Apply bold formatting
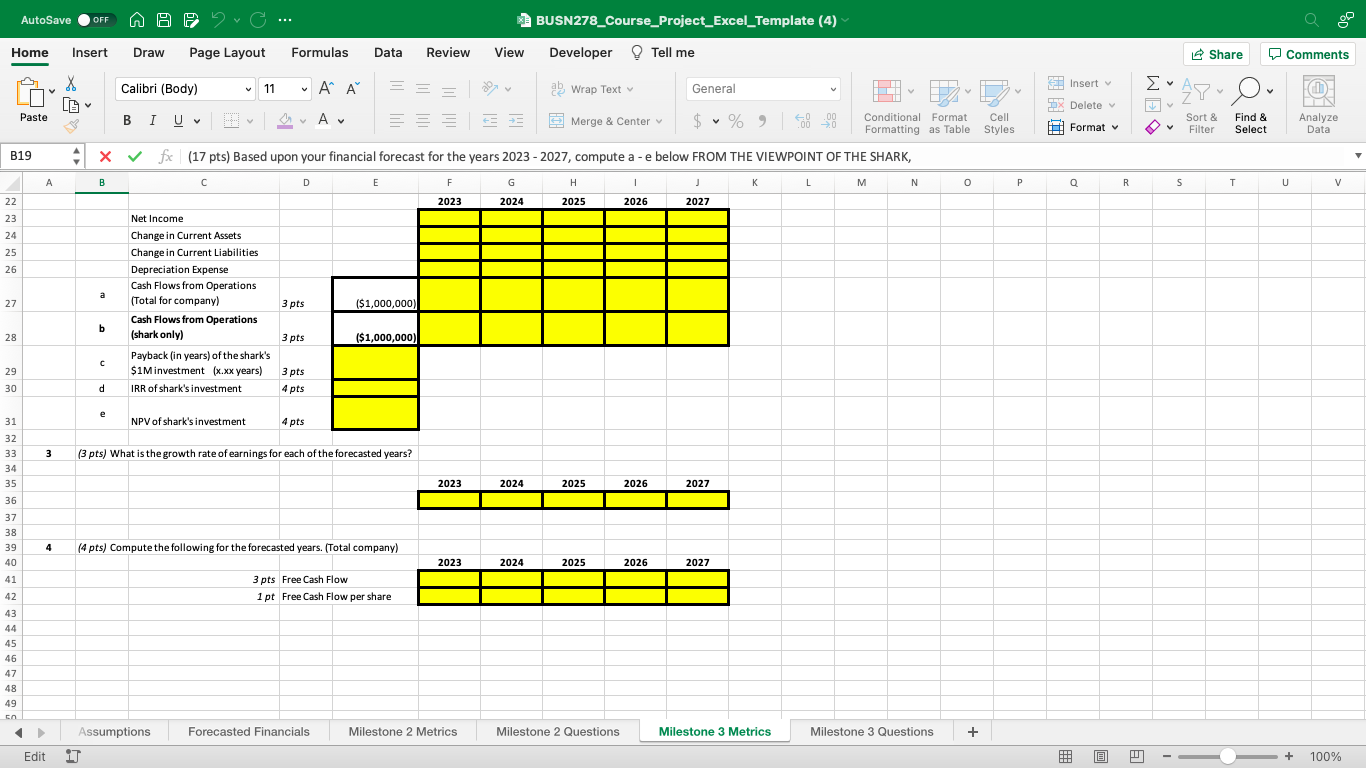 click(126, 119)
